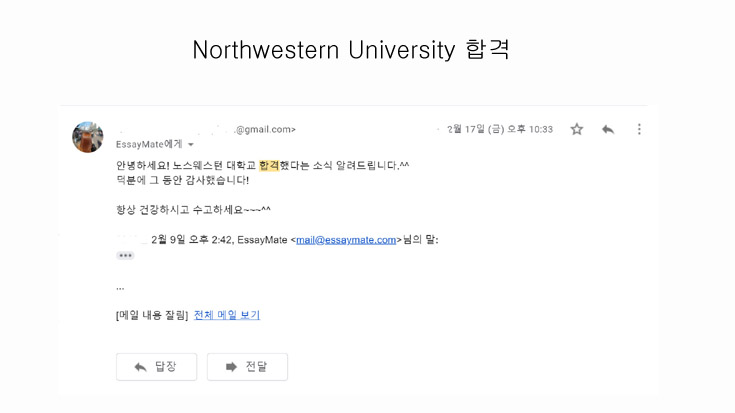This screenshot has width=735, height=413.
Task: Open the three-dot more options menu
Action: (639, 129)
